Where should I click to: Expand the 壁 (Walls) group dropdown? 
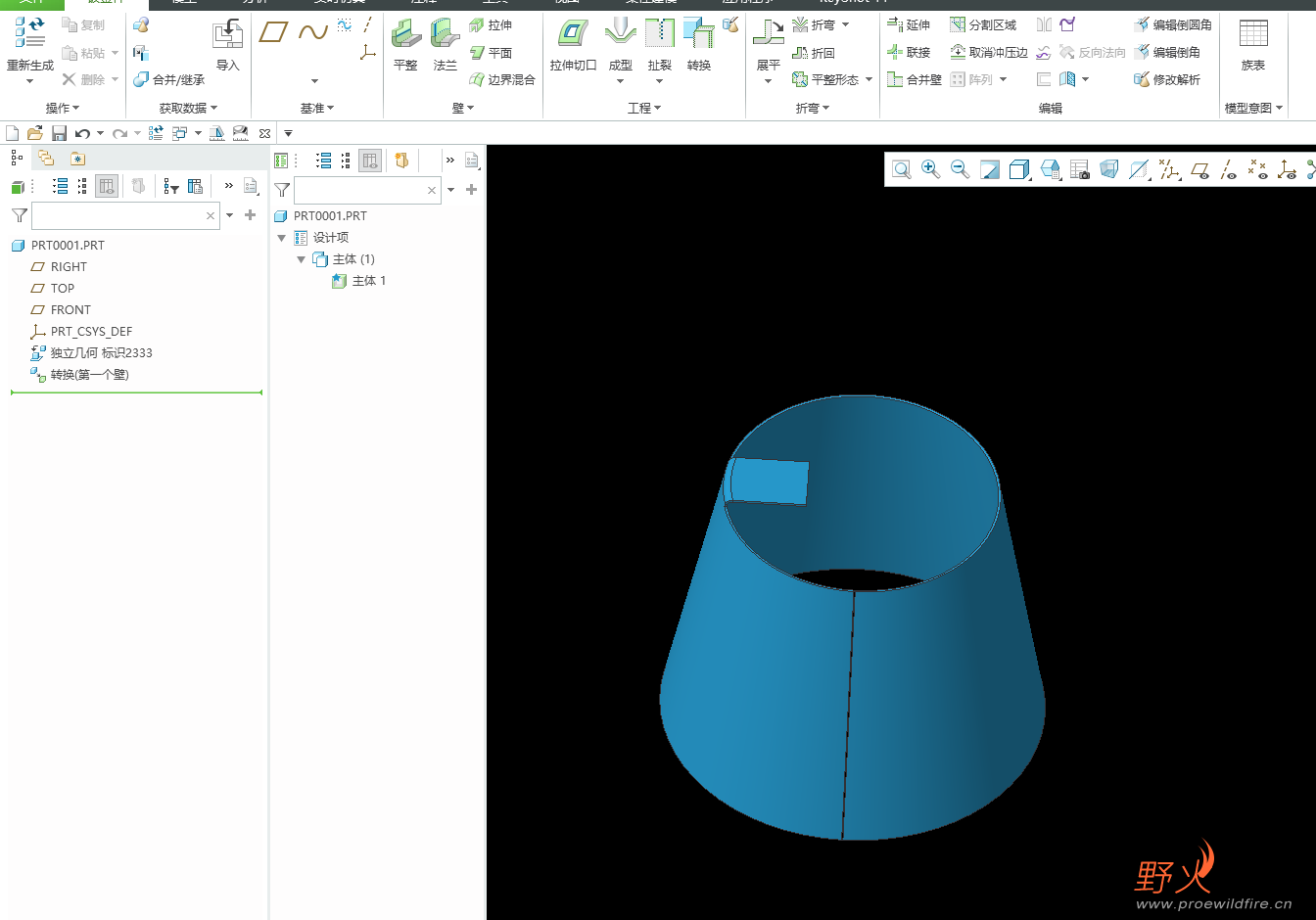463,108
